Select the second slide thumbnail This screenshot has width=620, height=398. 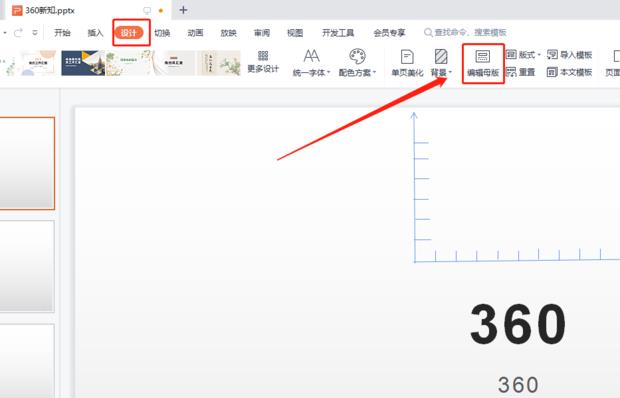point(27,266)
